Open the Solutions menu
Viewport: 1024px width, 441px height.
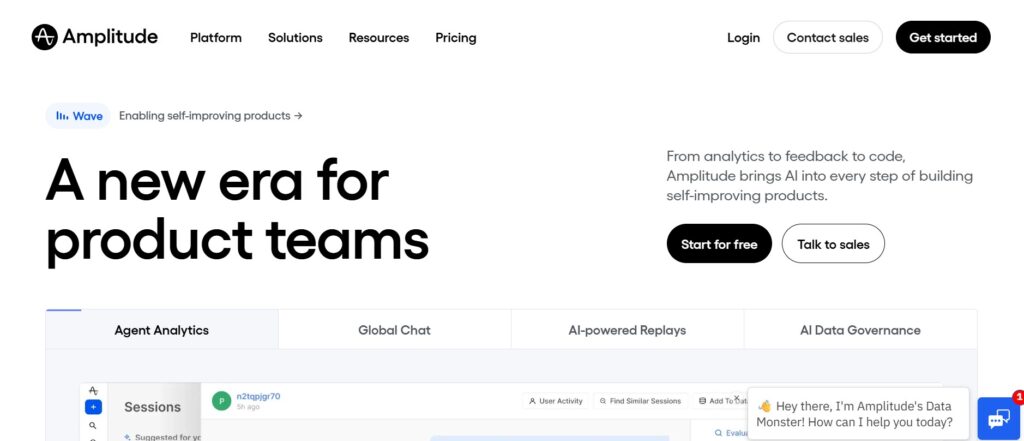tap(295, 38)
